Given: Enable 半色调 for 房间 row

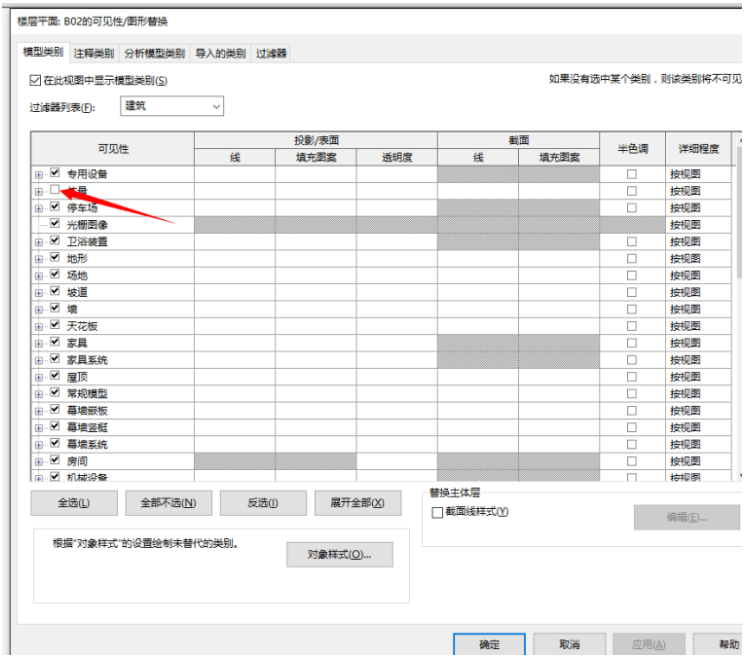Looking at the screenshot, I should (632, 461).
